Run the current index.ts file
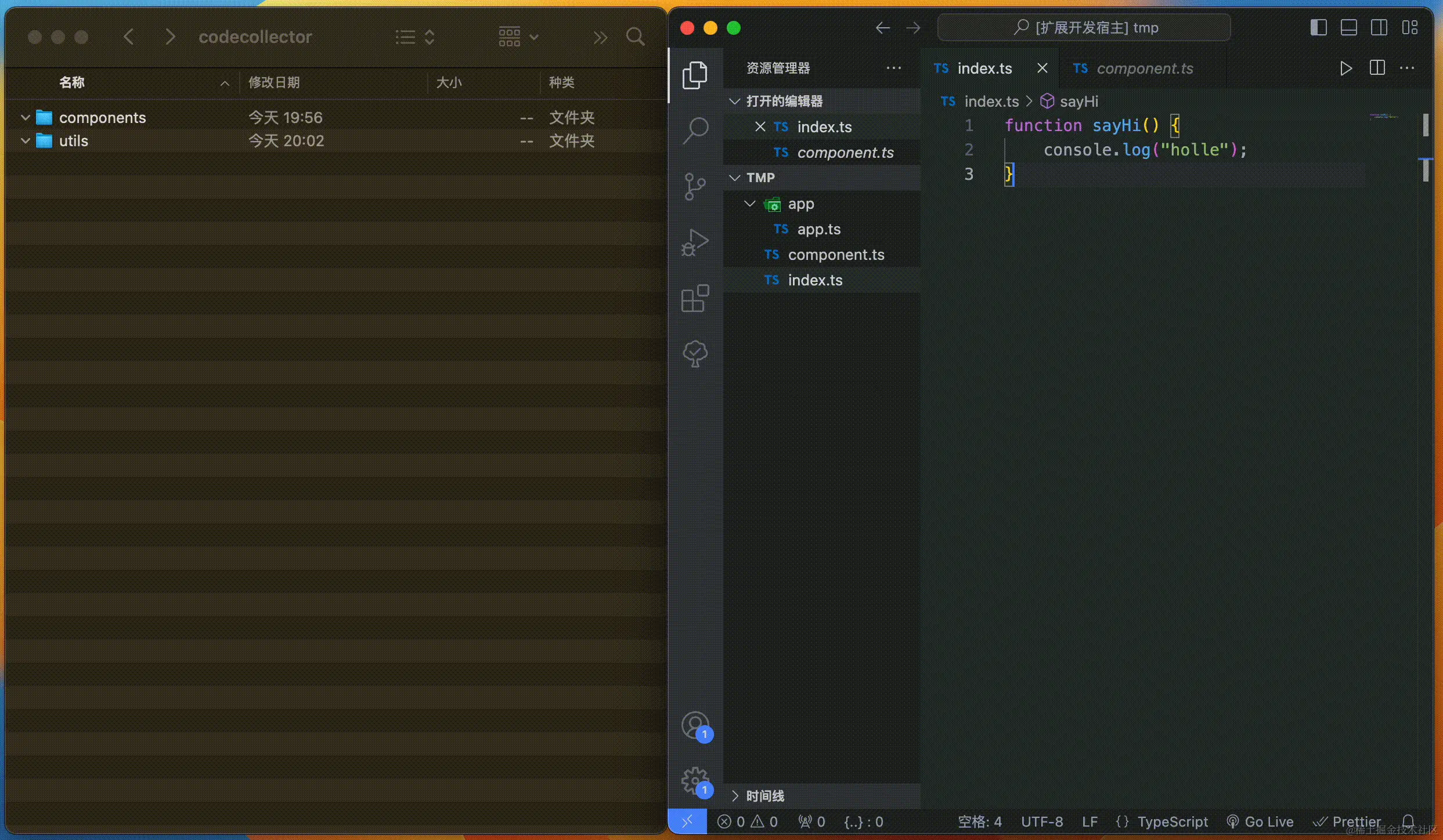The height and width of the screenshot is (840, 1443). coord(1346,68)
